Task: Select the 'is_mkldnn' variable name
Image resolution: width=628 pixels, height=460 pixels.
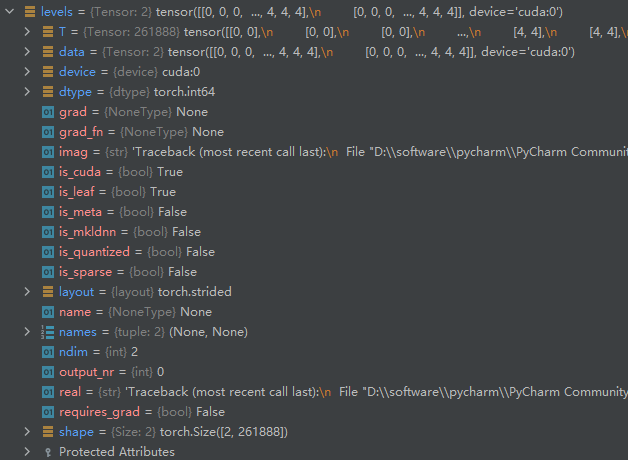Action: click(x=87, y=232)
